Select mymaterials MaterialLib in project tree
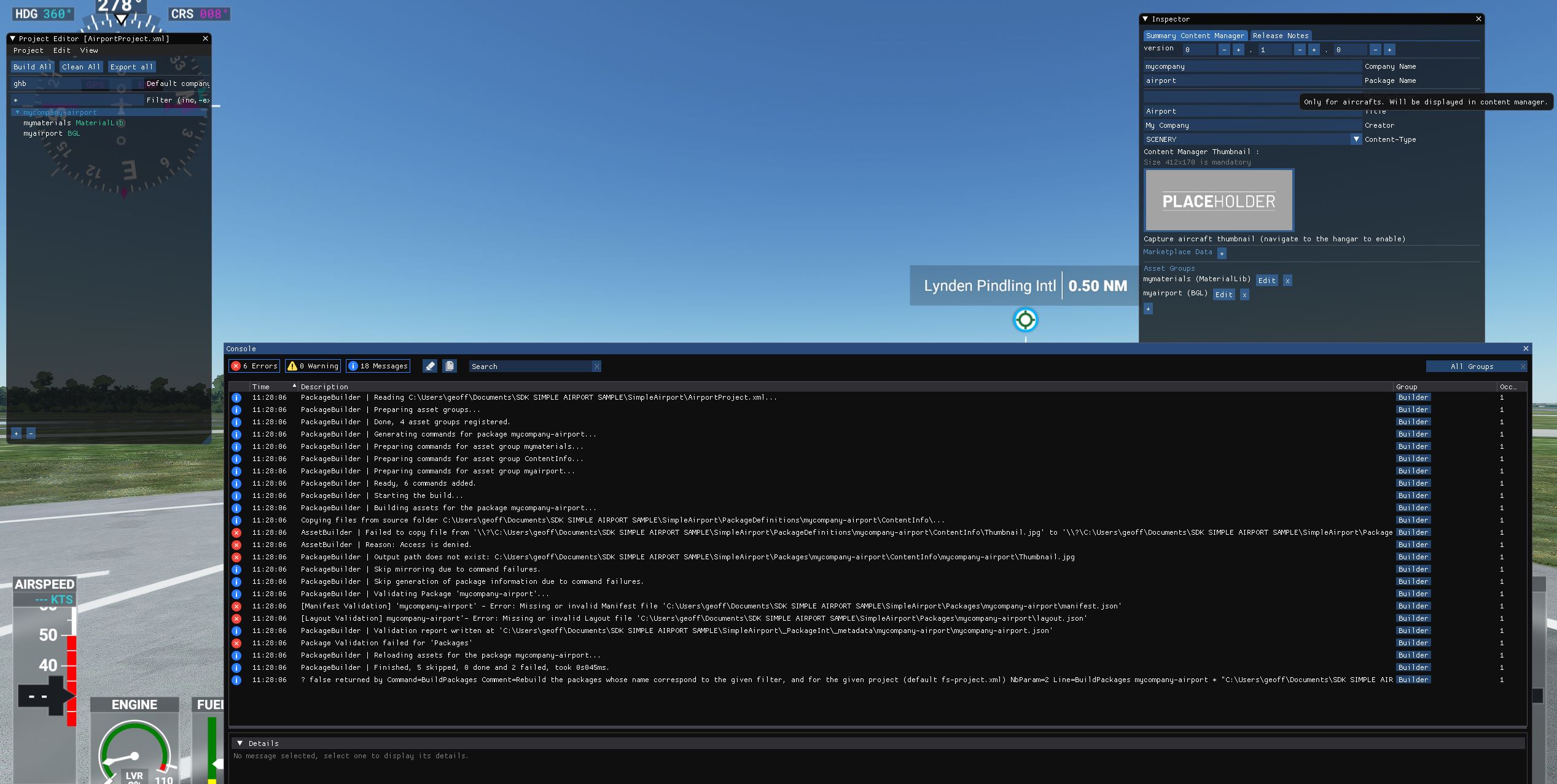1557x784 pixels. 74,123
